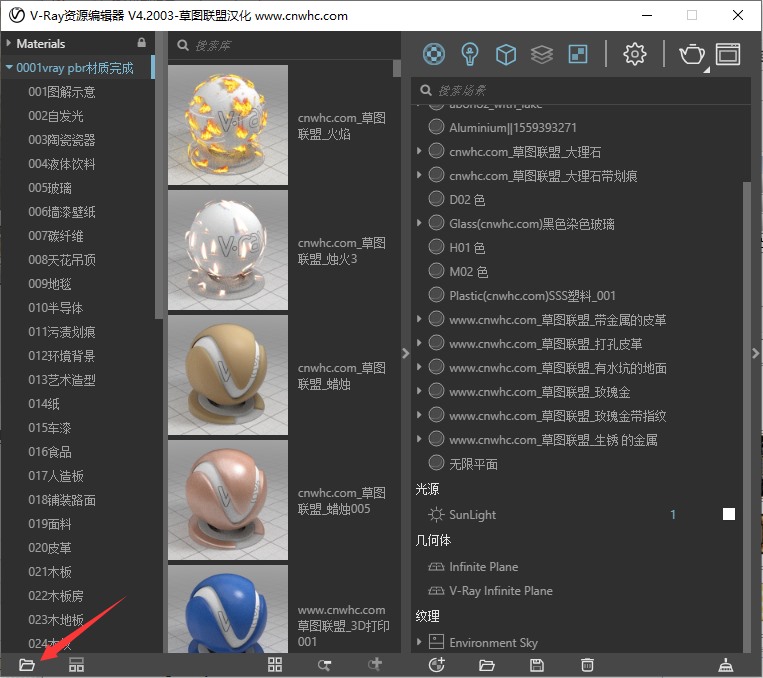Click the SunLight intensity value 1
Screen dimensions: 763x678
(x=673, y=514)
